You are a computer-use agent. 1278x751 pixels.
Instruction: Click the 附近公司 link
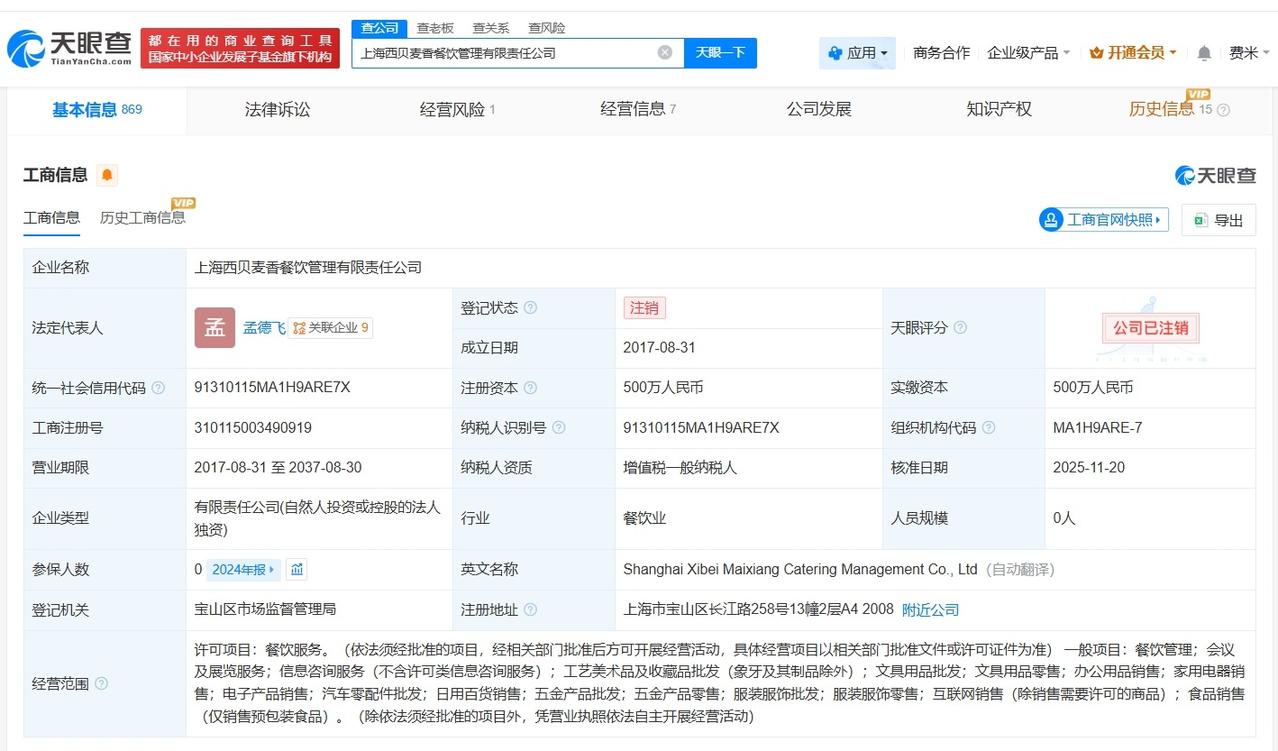click(930, 610)
